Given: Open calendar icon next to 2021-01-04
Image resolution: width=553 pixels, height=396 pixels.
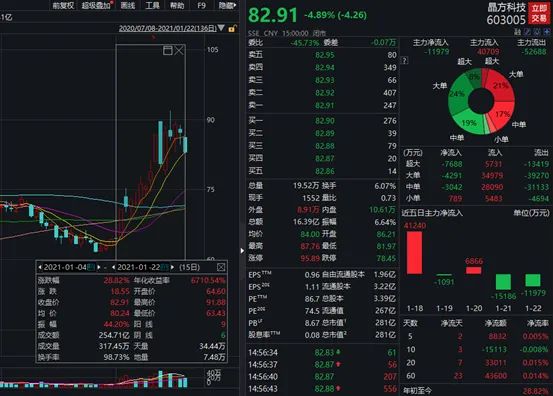Looking at the screenshot, I should point(91,267).
